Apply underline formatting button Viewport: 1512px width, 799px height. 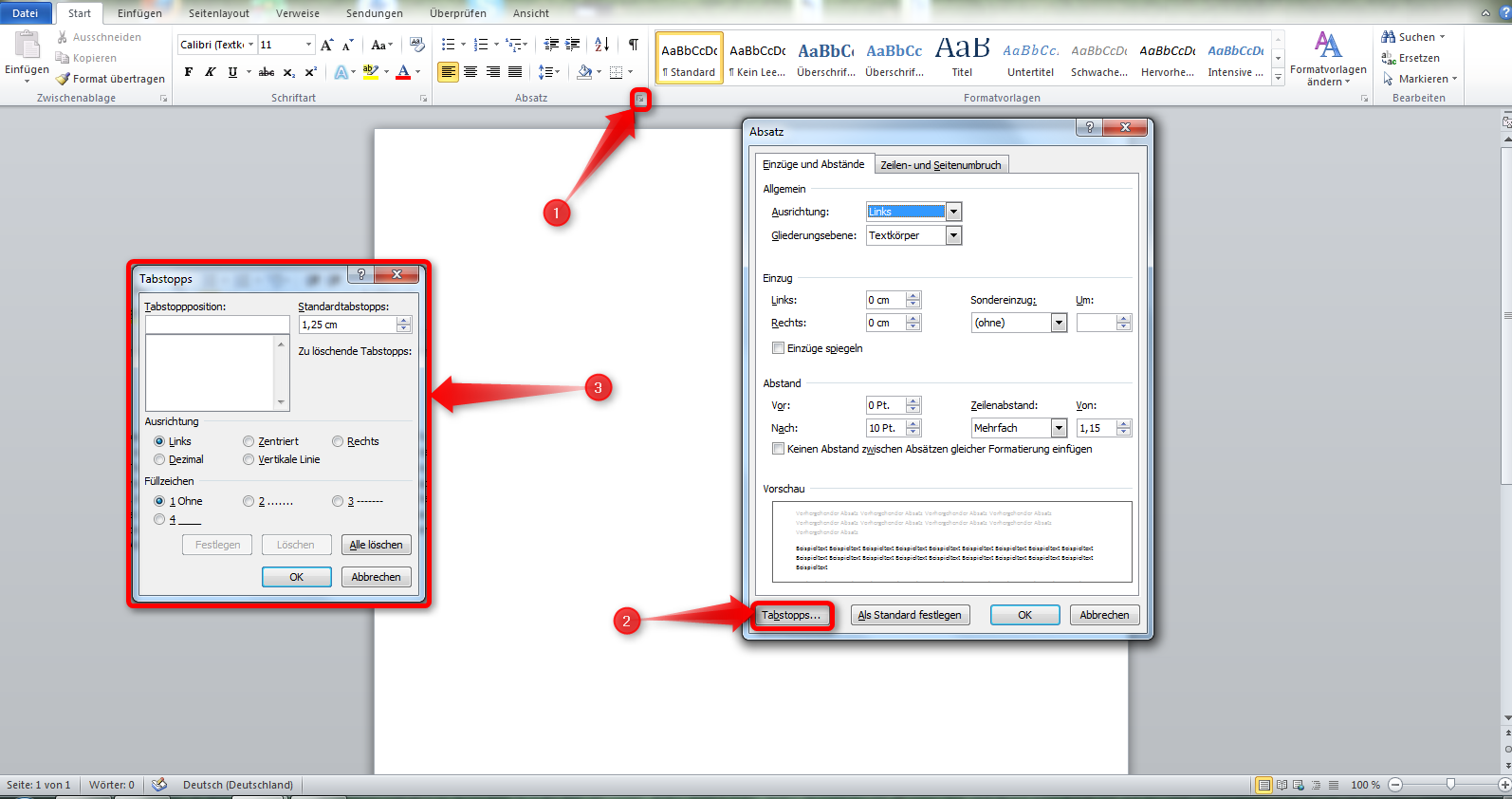232,72
